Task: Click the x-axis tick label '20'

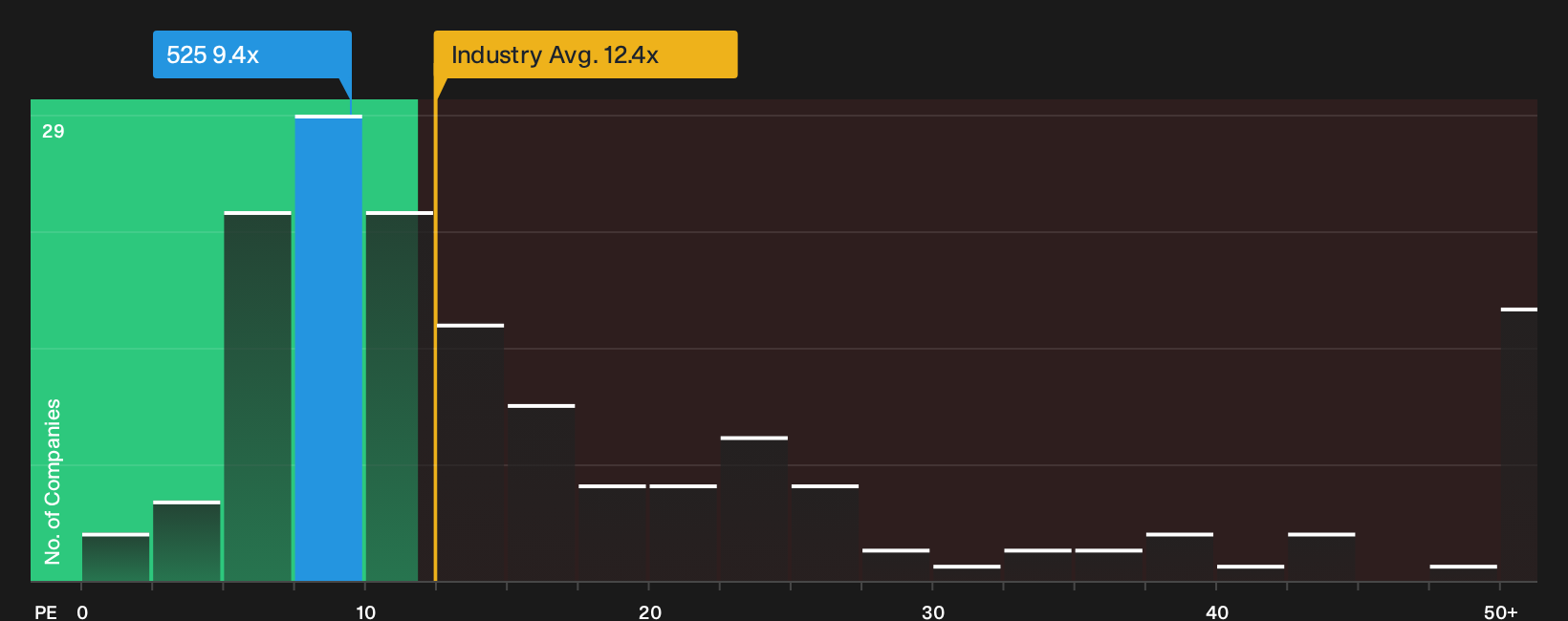Action: pos(649,612)
